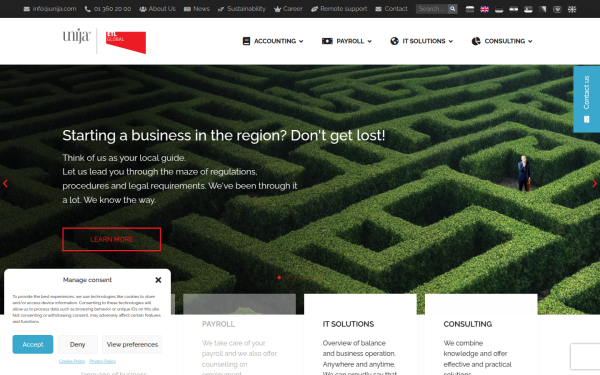This screenshot has width=600, height=375.
Task: Click the Remote support icon
Action: 314,9
